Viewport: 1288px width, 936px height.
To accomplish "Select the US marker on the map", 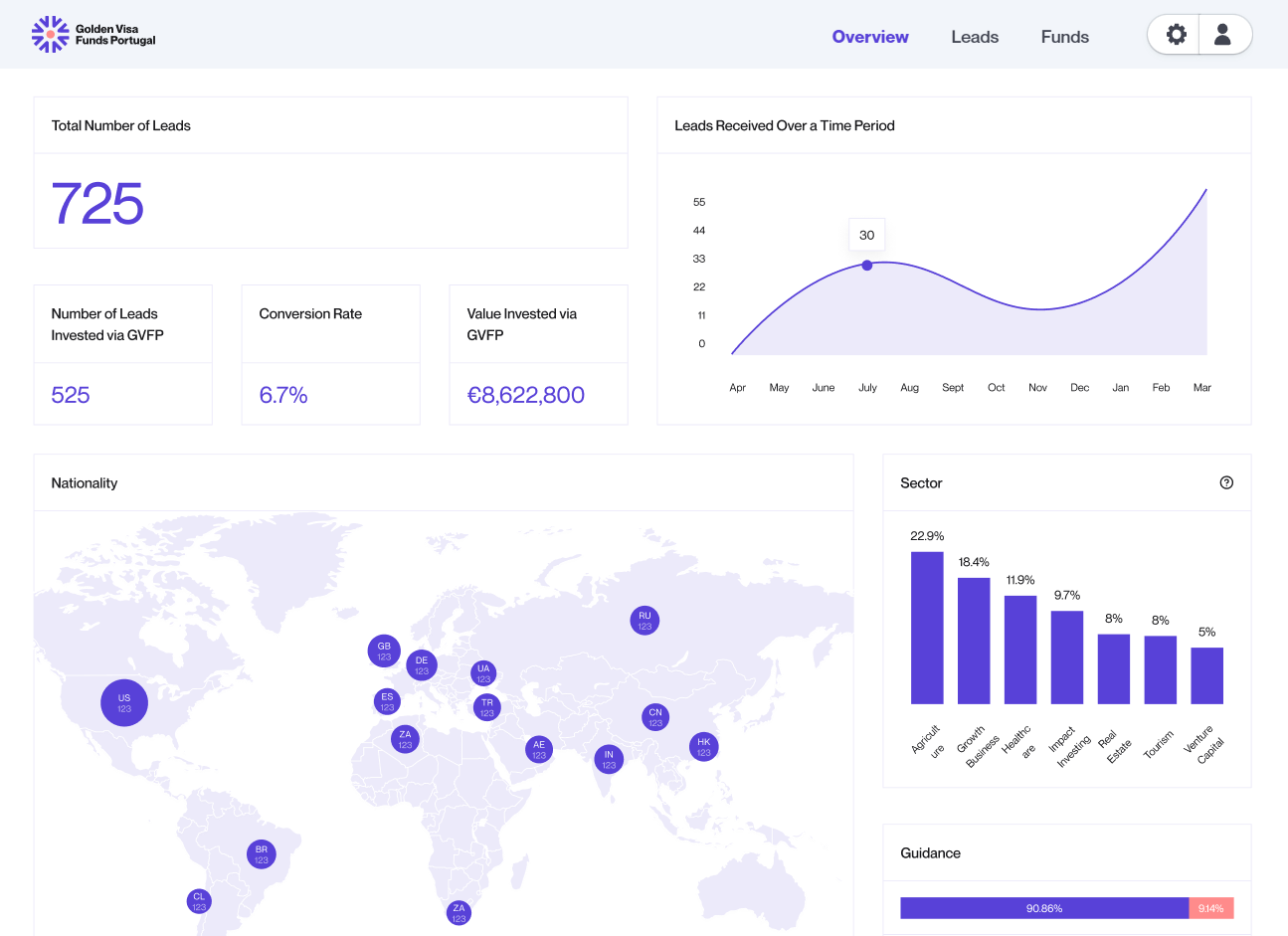I will pyautogui.click(x=124, y=702).
